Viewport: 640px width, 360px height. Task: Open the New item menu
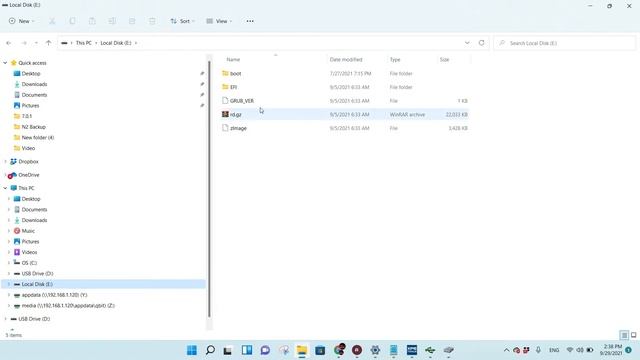(x=21, y=21)
